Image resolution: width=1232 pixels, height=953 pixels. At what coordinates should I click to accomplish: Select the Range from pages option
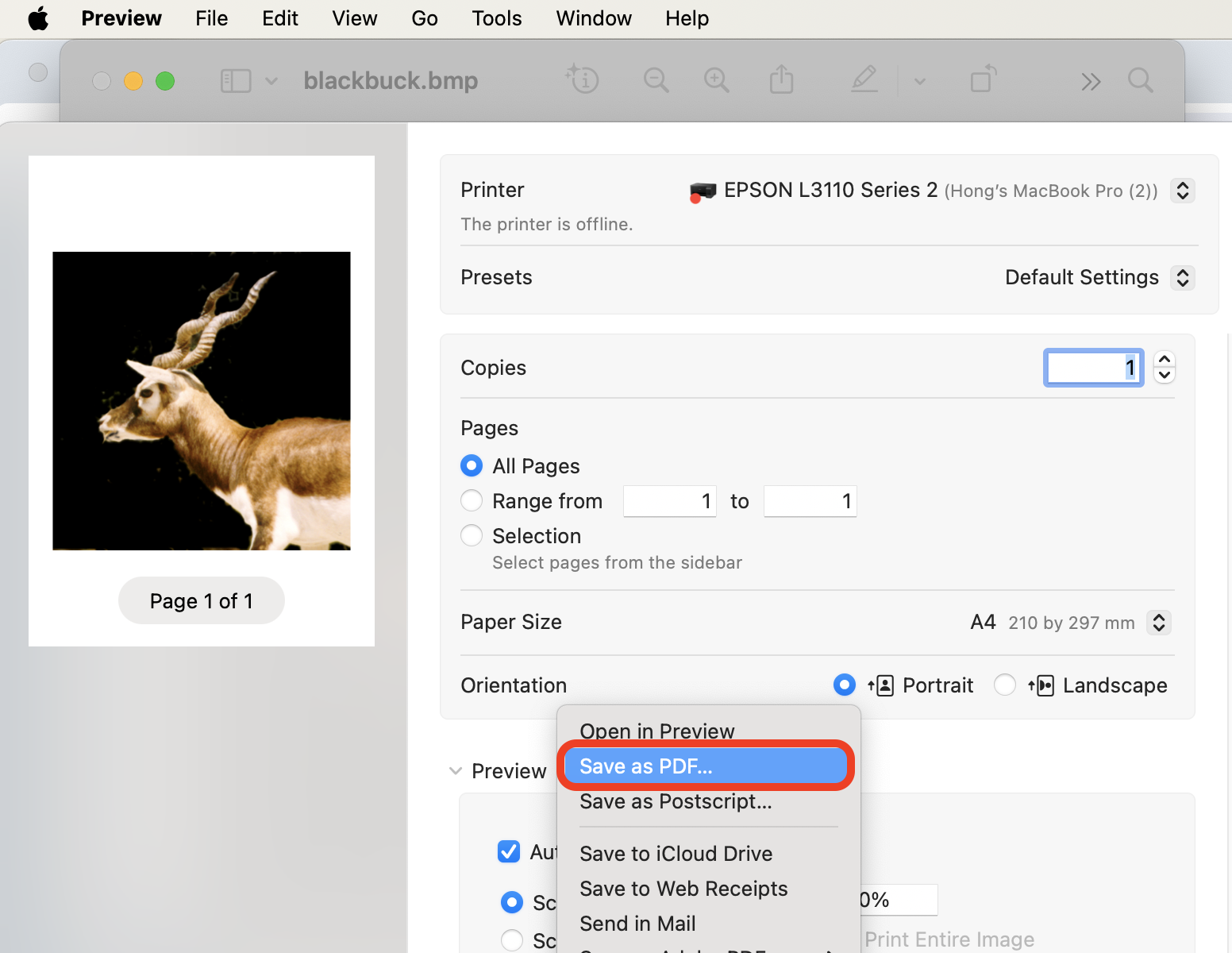tap(472, 500)
